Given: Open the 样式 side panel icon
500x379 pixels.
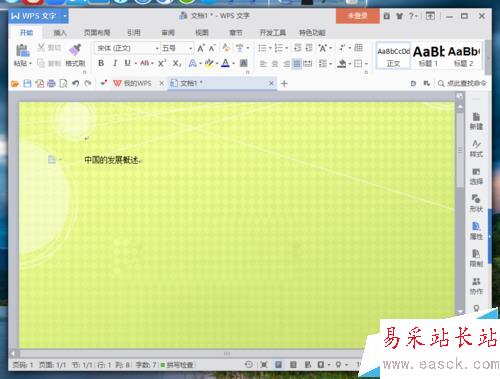Looking at the screenshot, I should point(476,149).
